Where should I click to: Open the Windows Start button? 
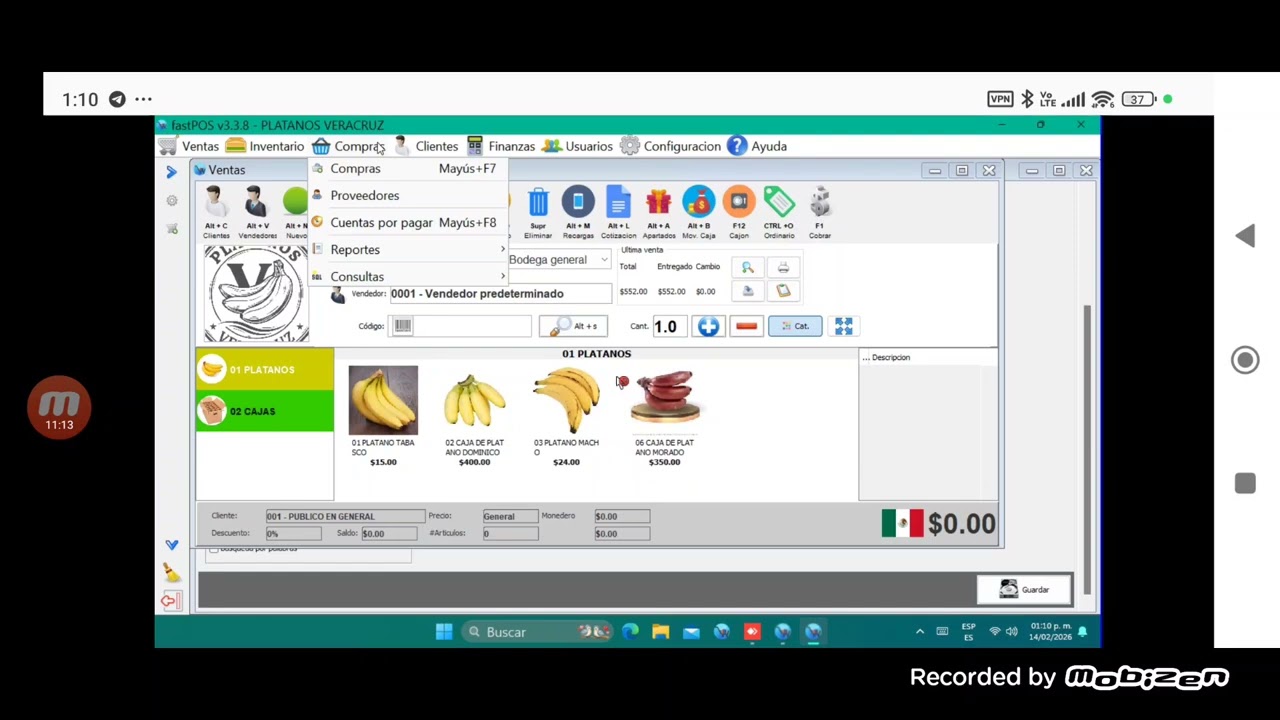444,632
